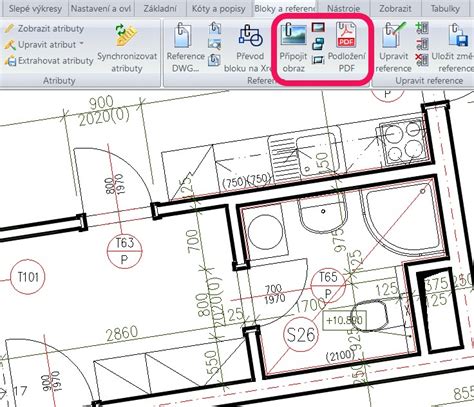The width and height of the screenshot is (474, 407).
Task: Click Extrahovat atributy button
Action: [x=49, y=61]
